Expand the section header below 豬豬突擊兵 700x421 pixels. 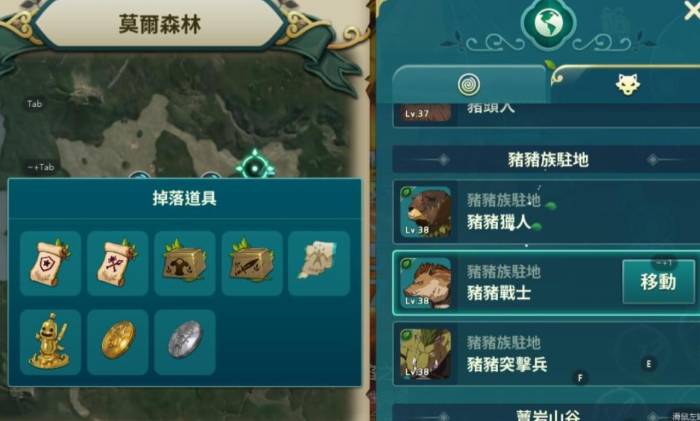point(546,413)
